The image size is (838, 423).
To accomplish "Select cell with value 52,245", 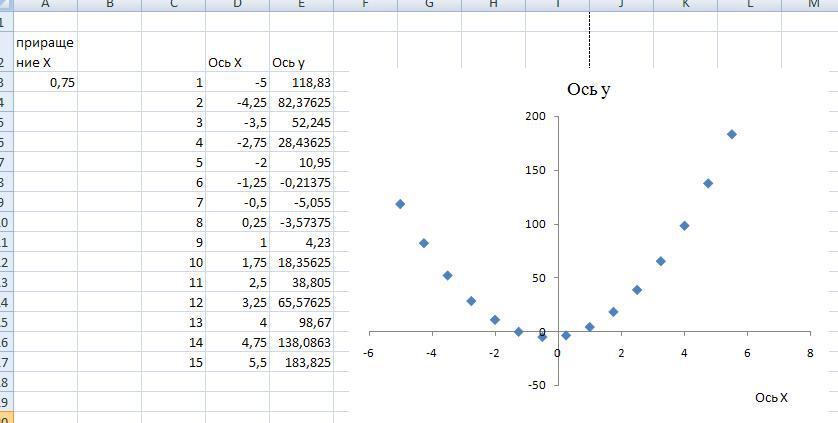I will point(301,122).
